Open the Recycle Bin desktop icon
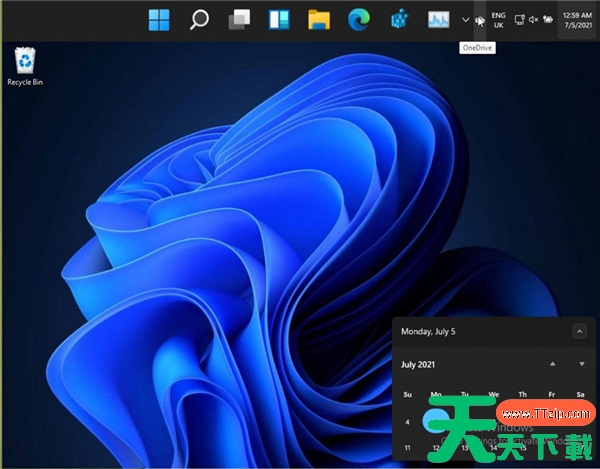This screenshot has width=600, height=469. (24, 62)
